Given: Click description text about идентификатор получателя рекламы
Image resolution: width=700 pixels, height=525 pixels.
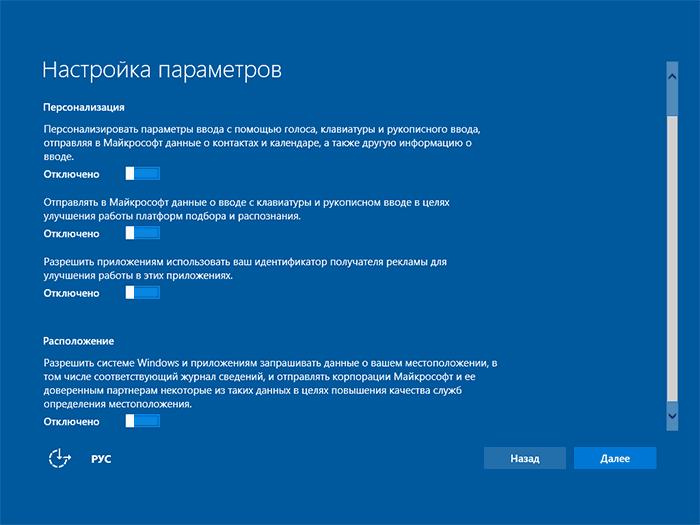Looking at the screenshot, I should [x=245, y=268].
